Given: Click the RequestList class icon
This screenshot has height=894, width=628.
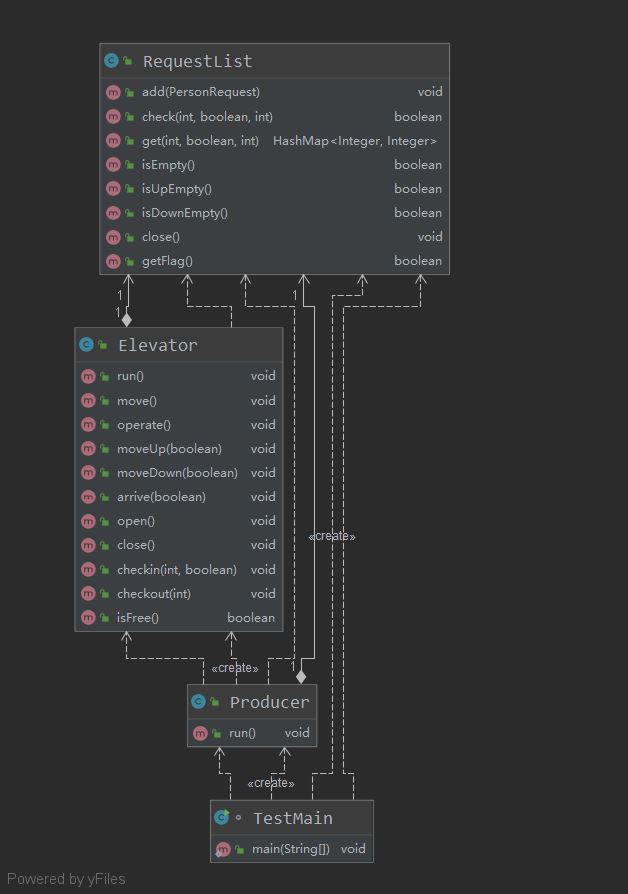Looking at the screenshot, I should click(x=111, y=60).
